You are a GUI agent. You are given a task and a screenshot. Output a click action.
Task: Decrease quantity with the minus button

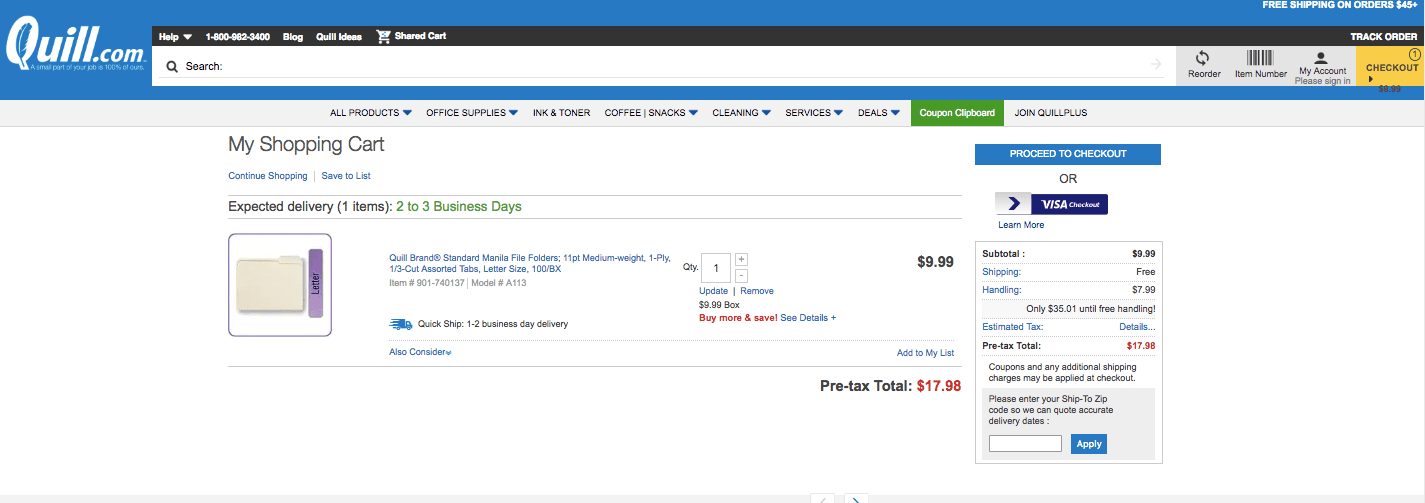741,275
